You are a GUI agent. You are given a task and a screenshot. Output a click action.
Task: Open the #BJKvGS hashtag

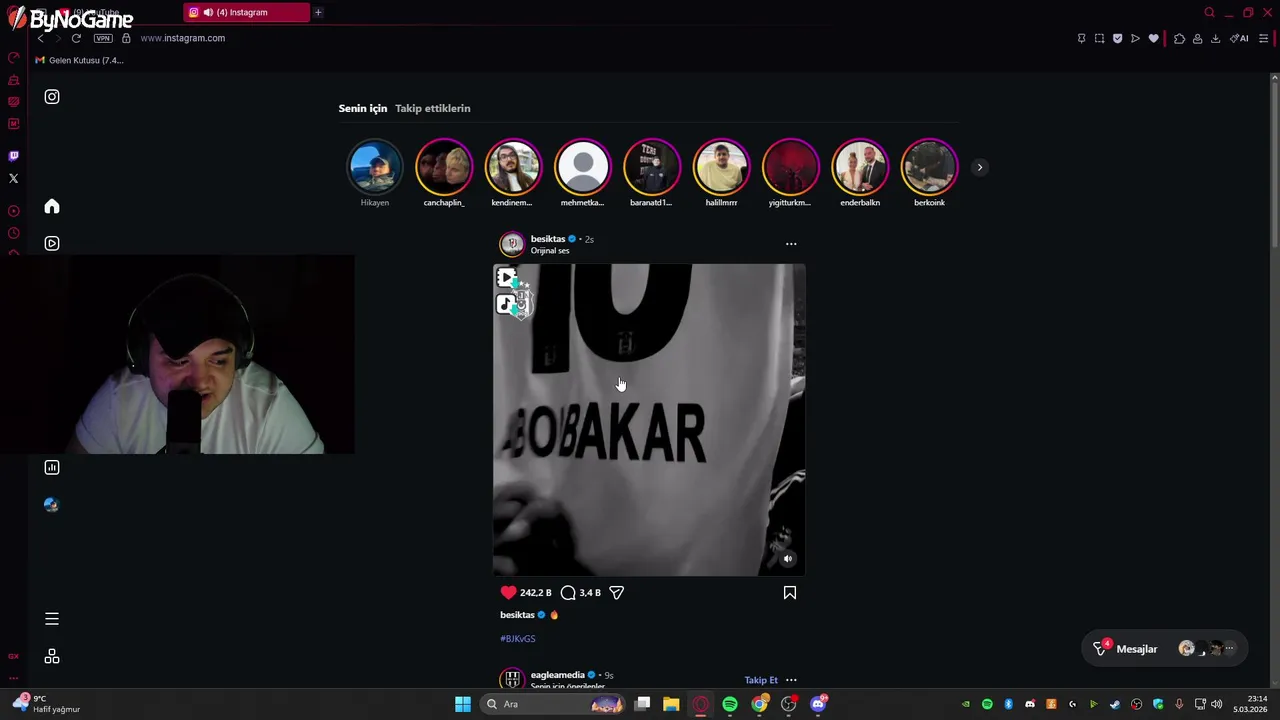tap(518, 638)
